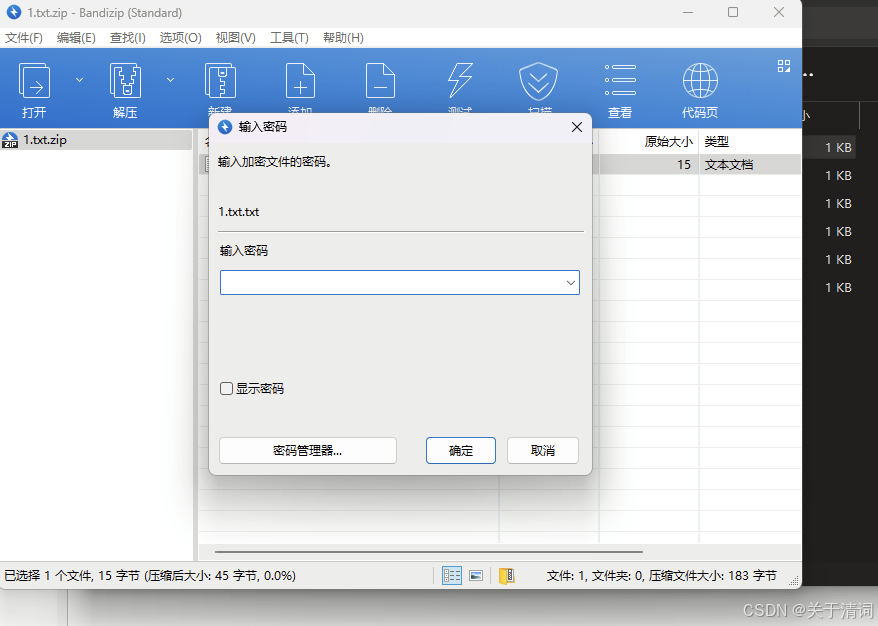Expand the Extract (解压) dropdown arrow
This screenshot has height=626, width=878.
pyautogui.click(x=170, y=80)
